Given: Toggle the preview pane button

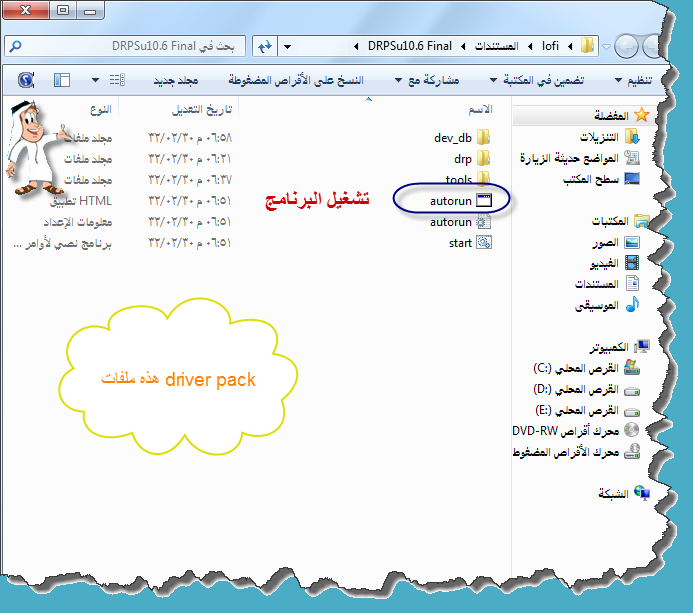Looking at the screenshot, I should tap(62, 80).
